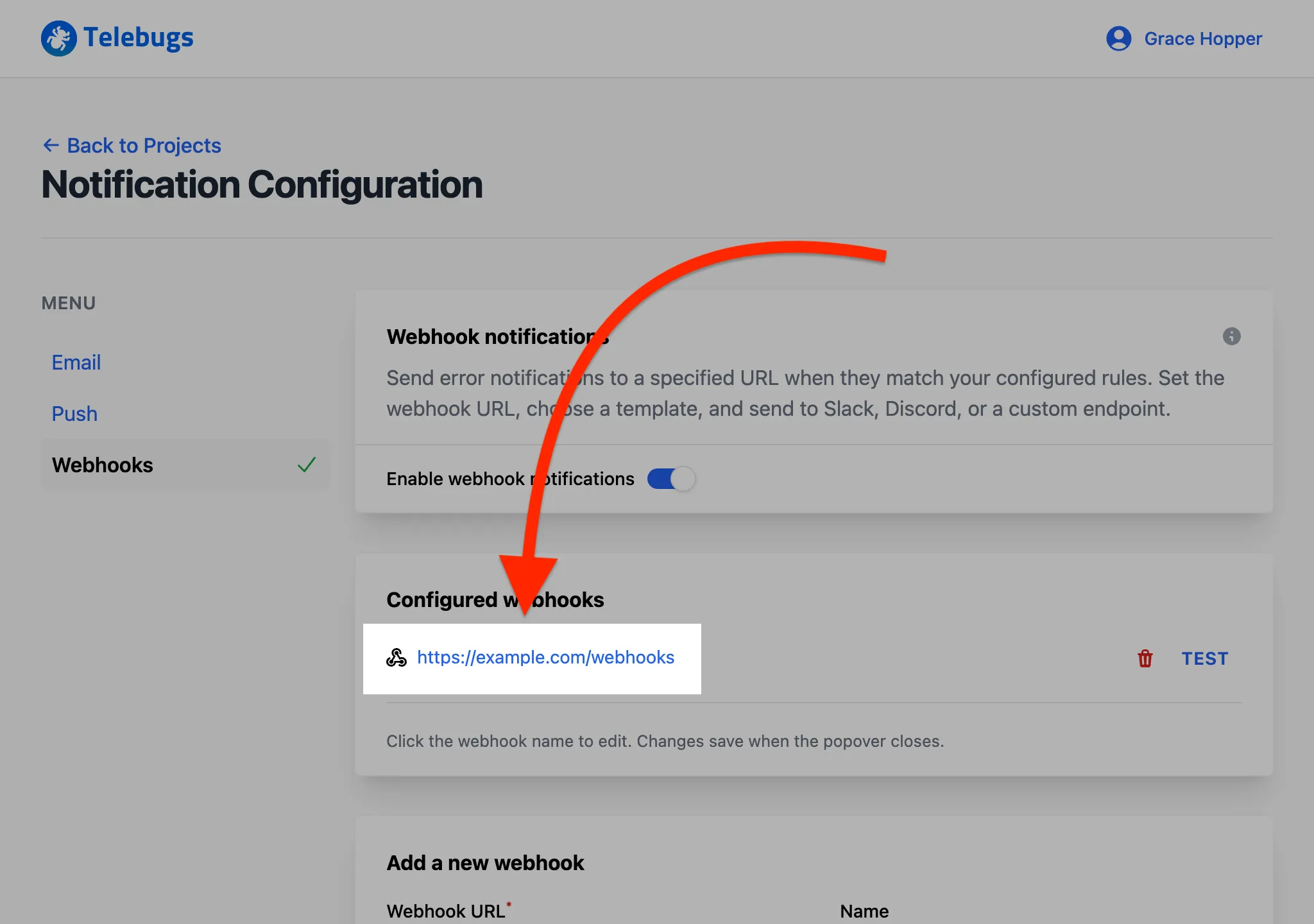Click the Webhook URL field label

pyautogui.click(x=449, y=911)
